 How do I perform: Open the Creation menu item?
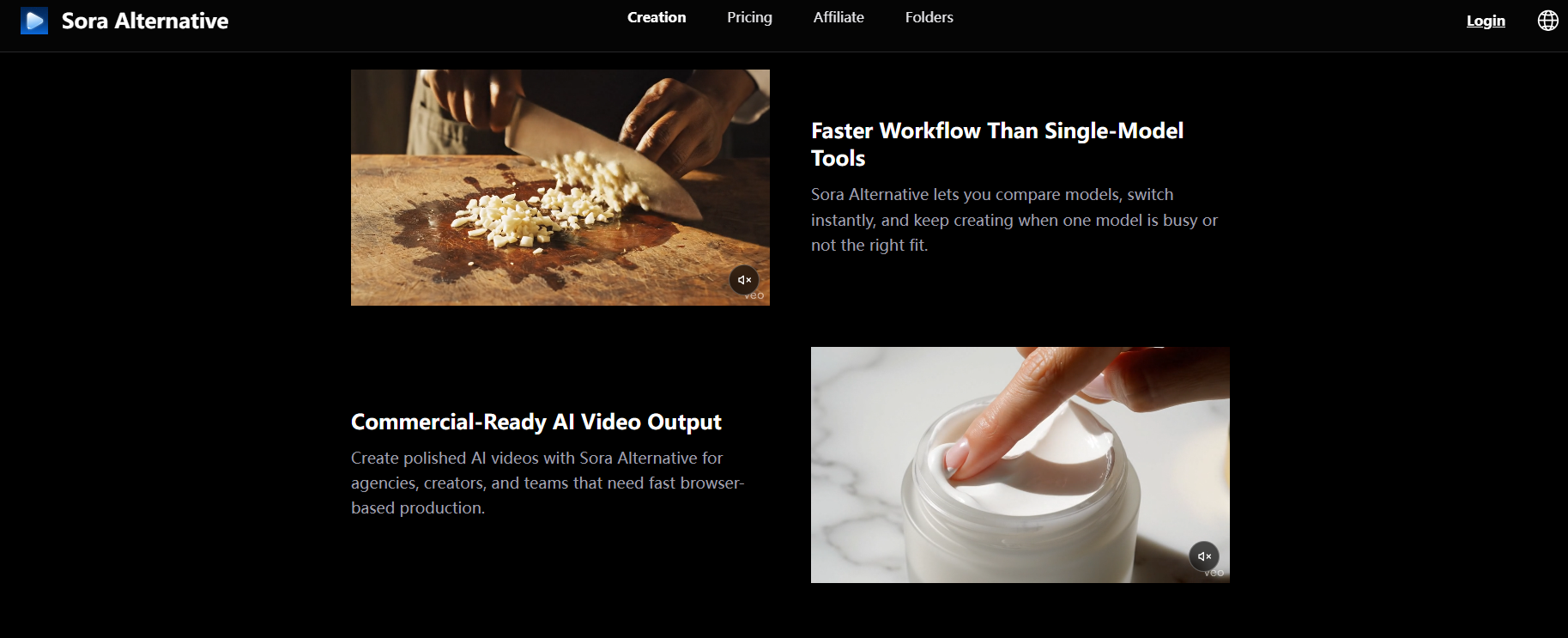click(657, 17)
